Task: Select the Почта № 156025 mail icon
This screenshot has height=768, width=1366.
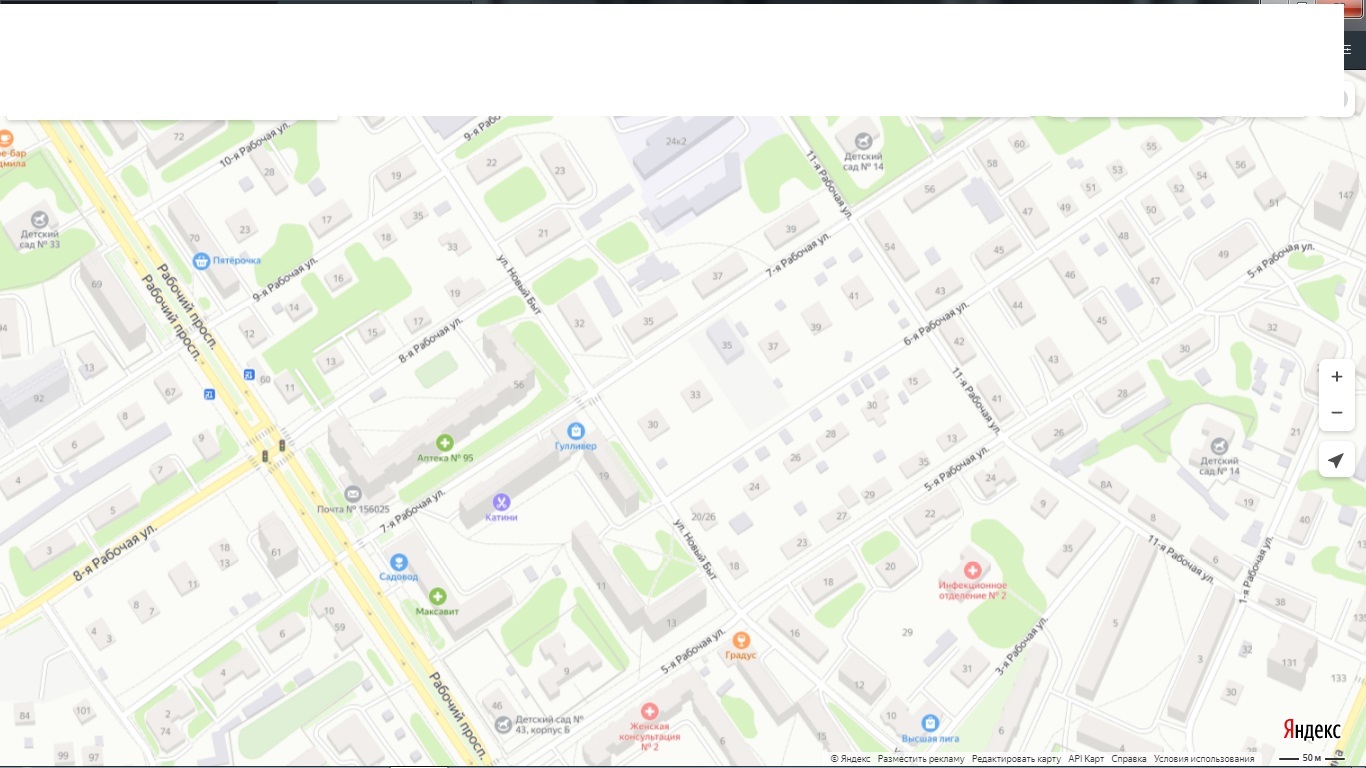Action: pyautogui.click(x=352, y=494)
